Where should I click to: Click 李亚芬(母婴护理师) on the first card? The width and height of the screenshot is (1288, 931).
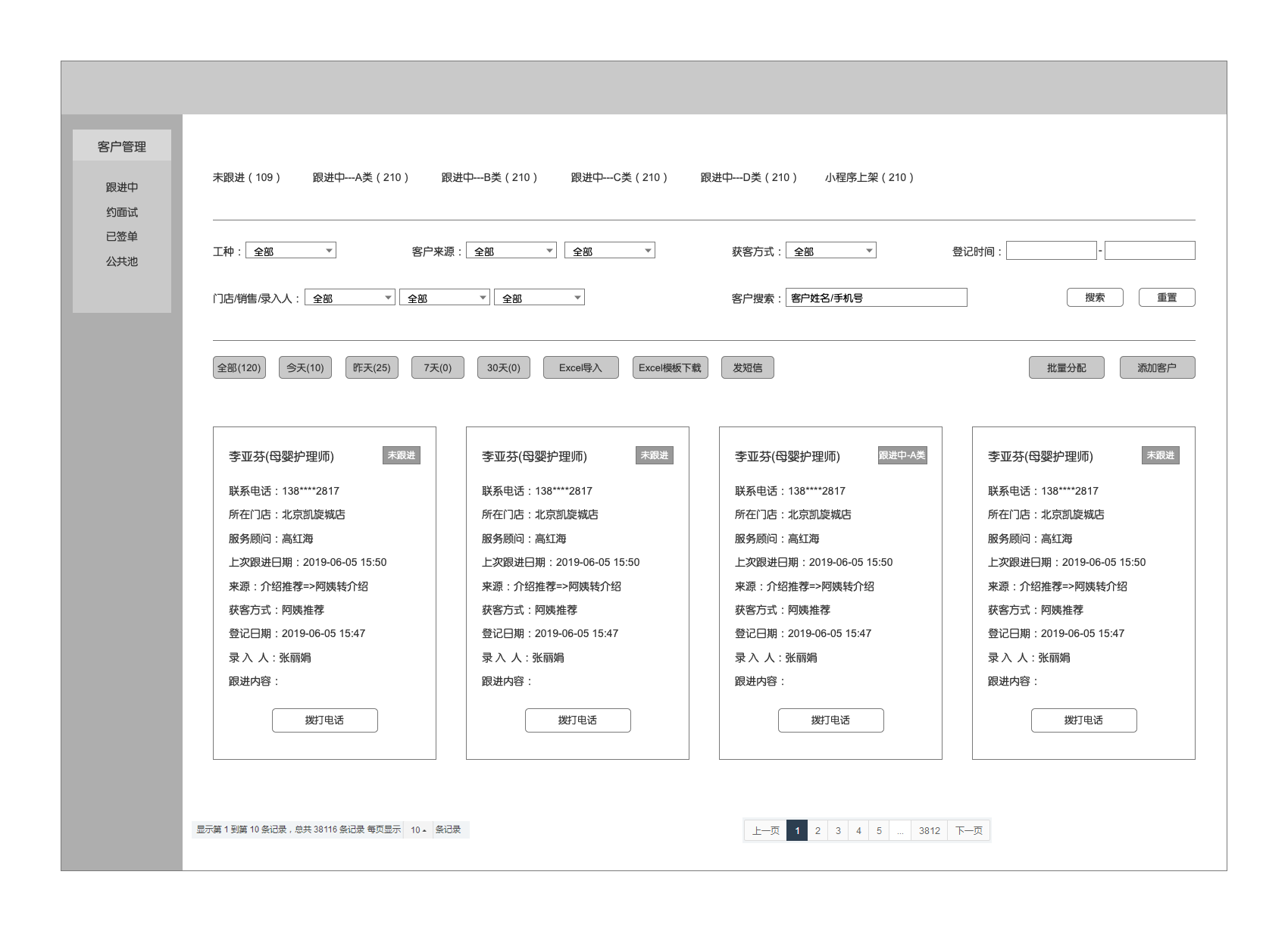(281, 457)
